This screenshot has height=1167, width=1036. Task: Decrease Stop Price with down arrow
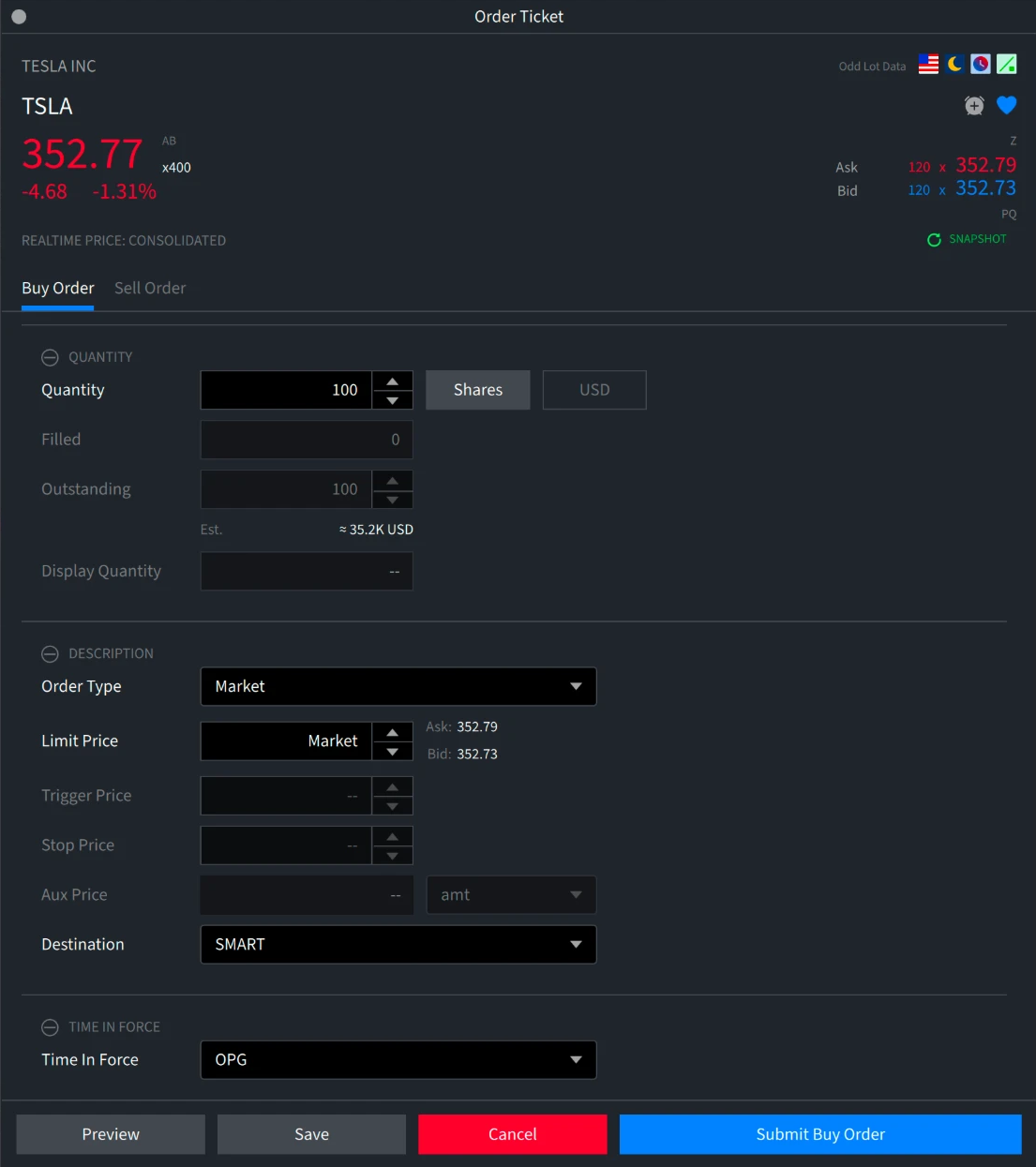(393, 856)
